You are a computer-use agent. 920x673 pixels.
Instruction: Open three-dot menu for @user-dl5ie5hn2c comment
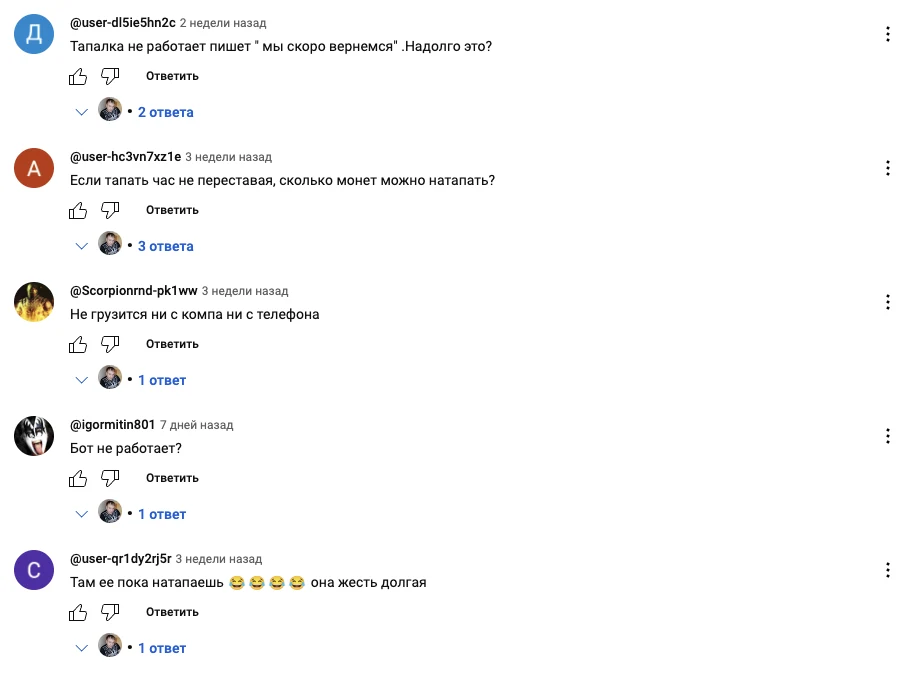888,34
